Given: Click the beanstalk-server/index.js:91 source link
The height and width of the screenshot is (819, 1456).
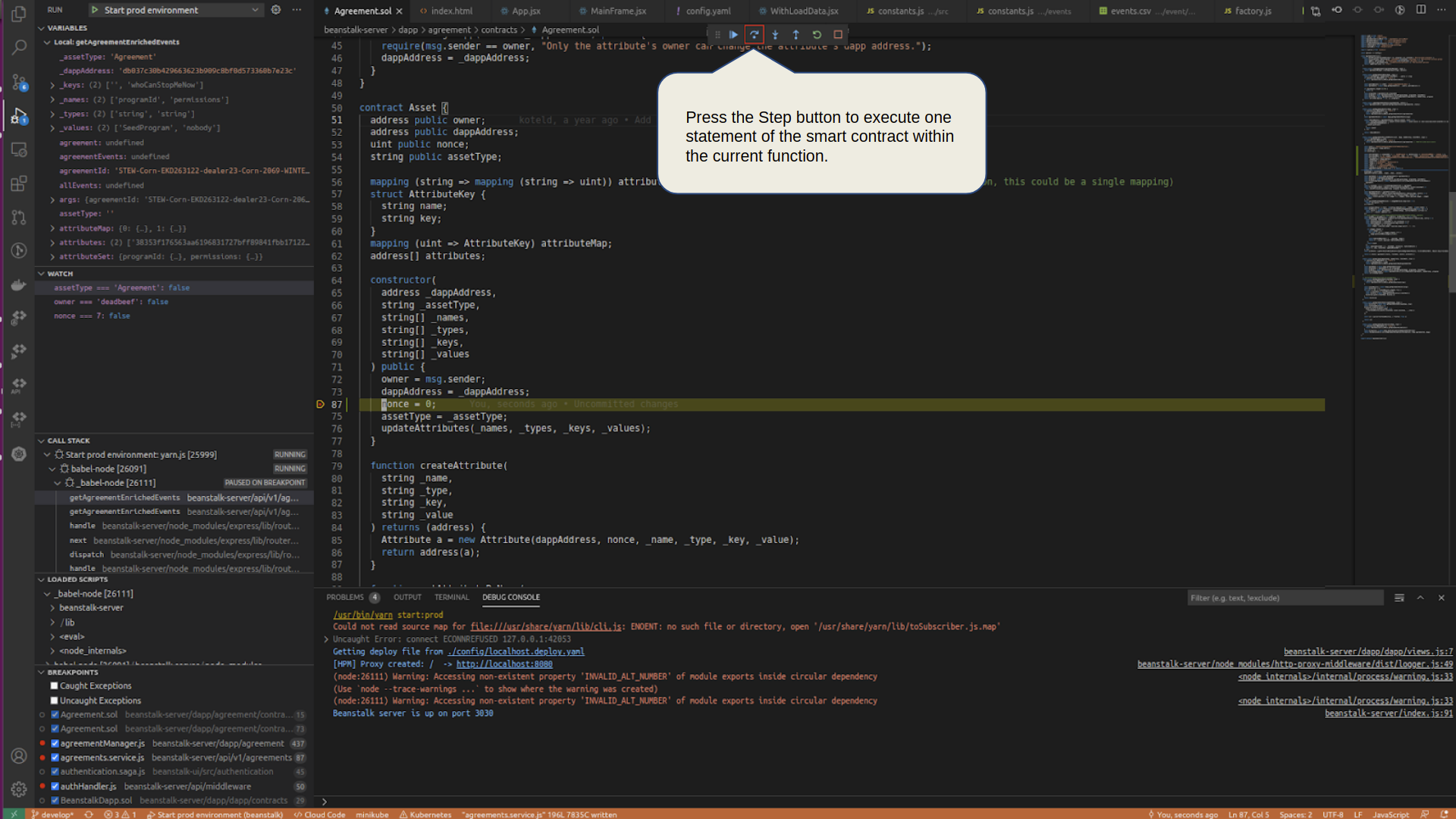Looking at the screenshot, I should click(1389, 713).
